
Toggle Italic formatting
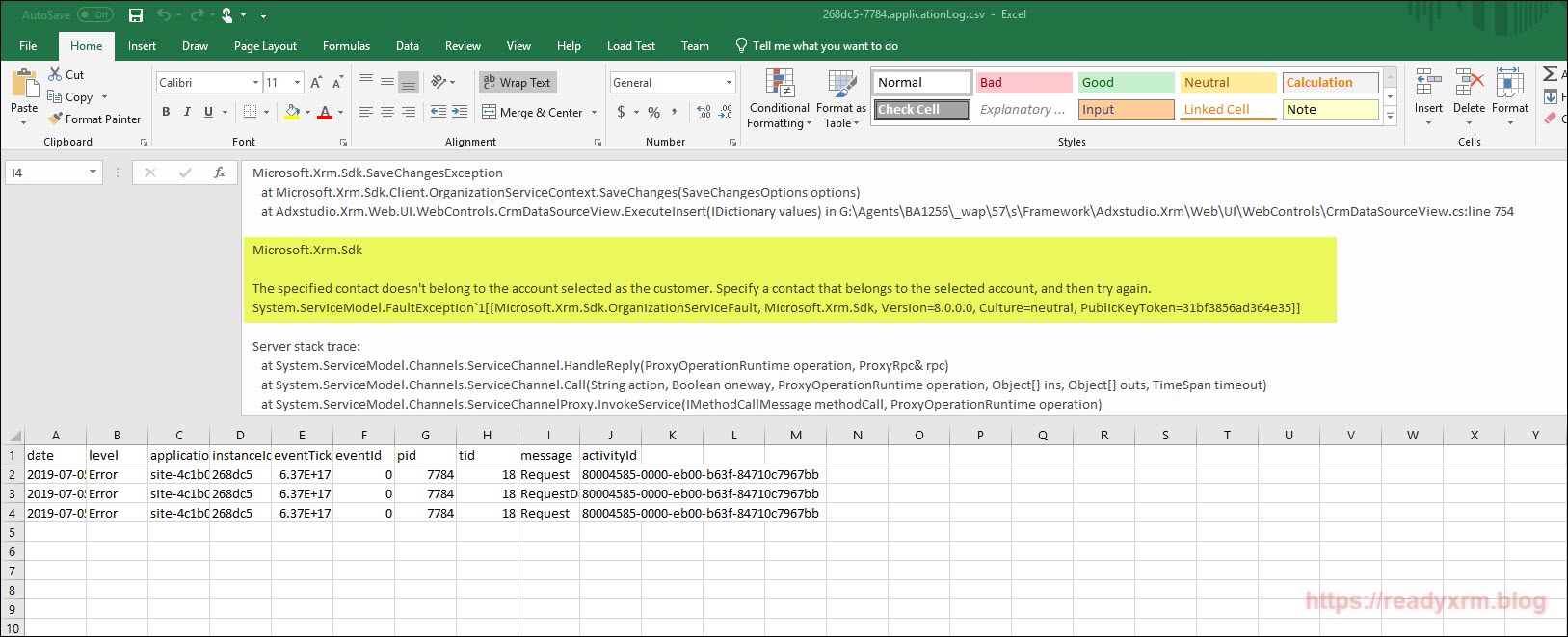click(x=187, y=112)
